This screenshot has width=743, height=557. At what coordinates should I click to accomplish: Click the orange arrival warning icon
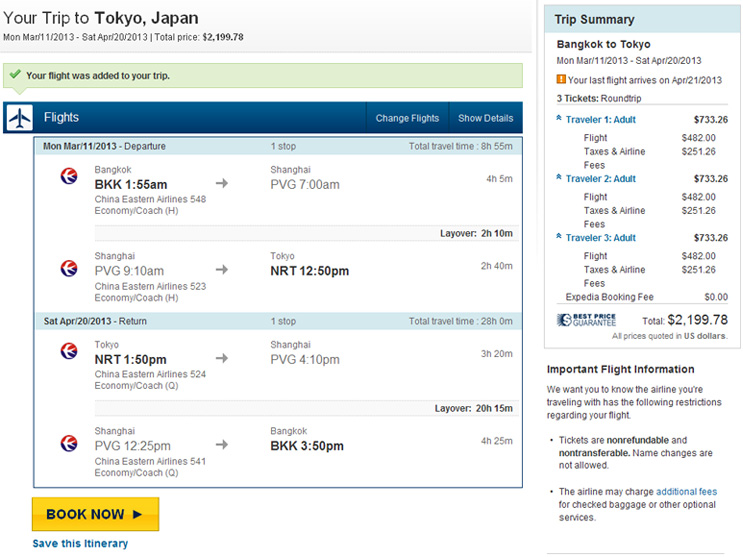[x=561, y=79]
